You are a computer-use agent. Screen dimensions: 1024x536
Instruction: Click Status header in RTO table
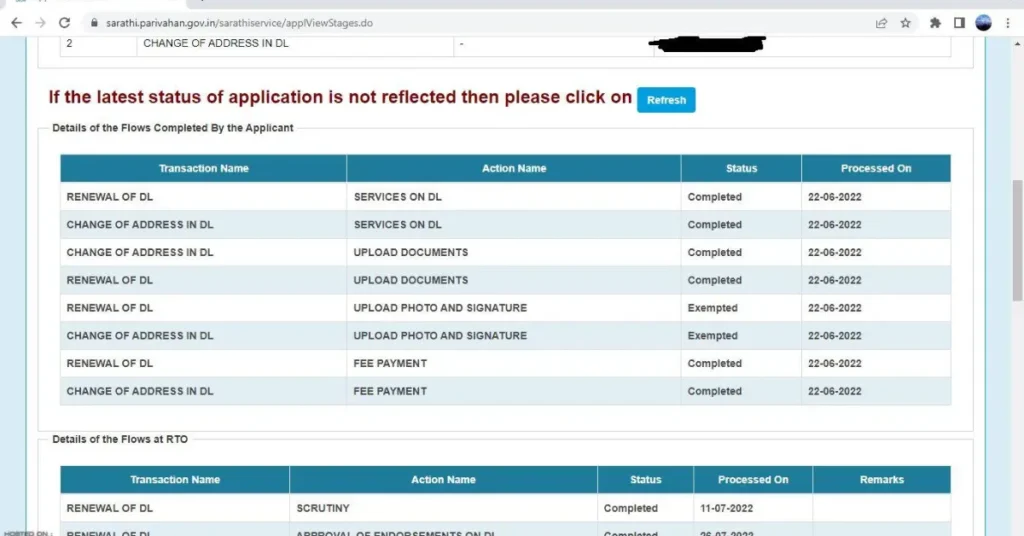(645, 480)
